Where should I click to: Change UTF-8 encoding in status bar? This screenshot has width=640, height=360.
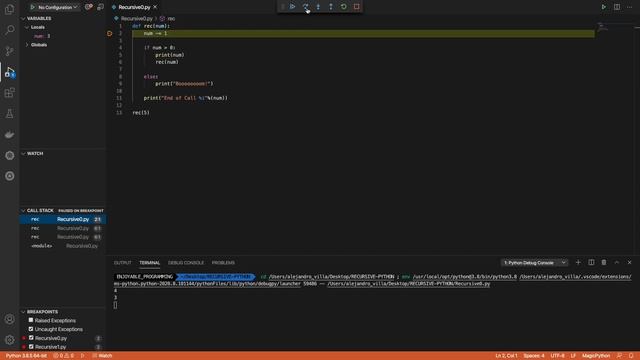click(558, 356)
